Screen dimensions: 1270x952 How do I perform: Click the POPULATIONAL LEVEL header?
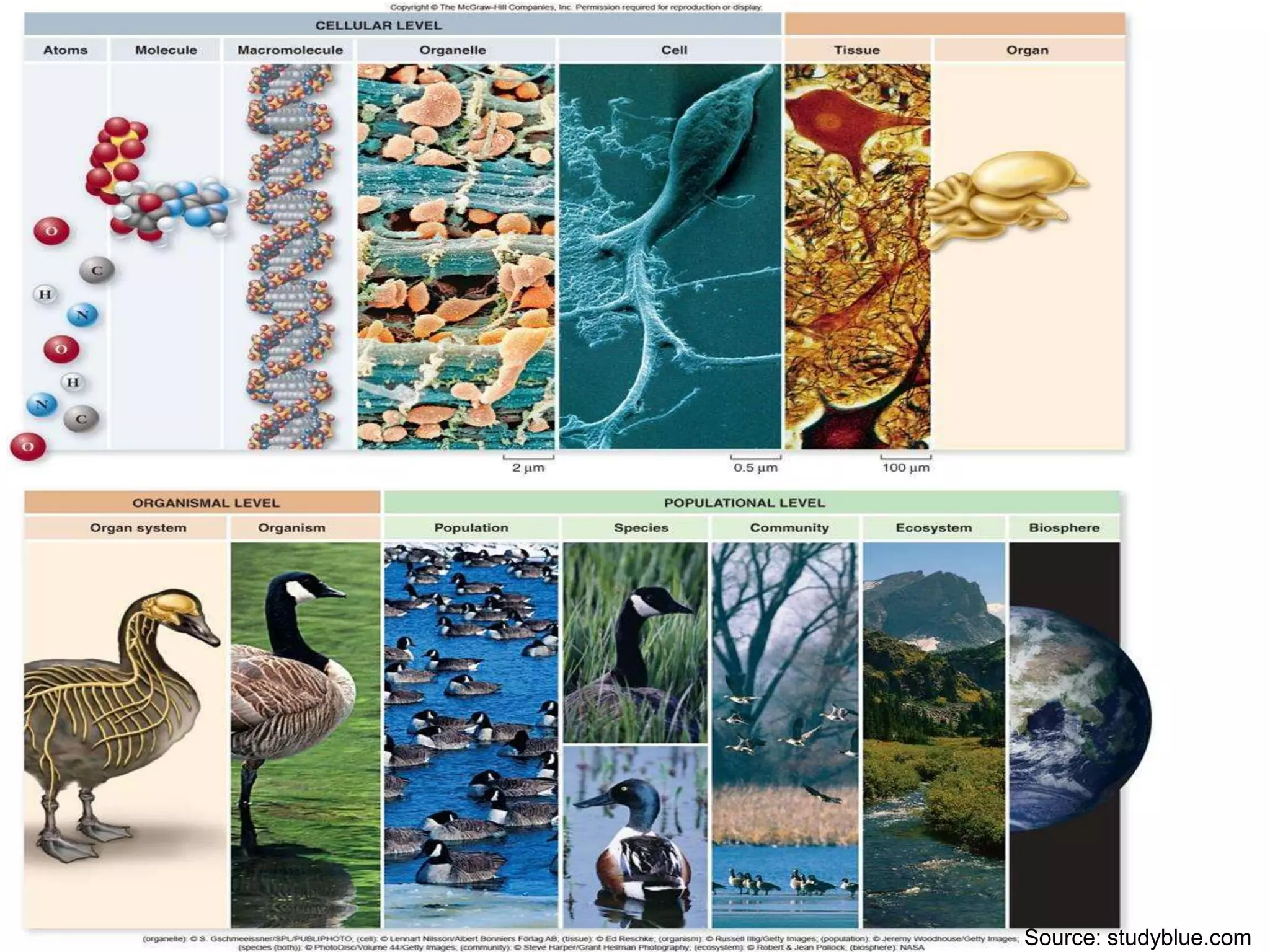744,503
